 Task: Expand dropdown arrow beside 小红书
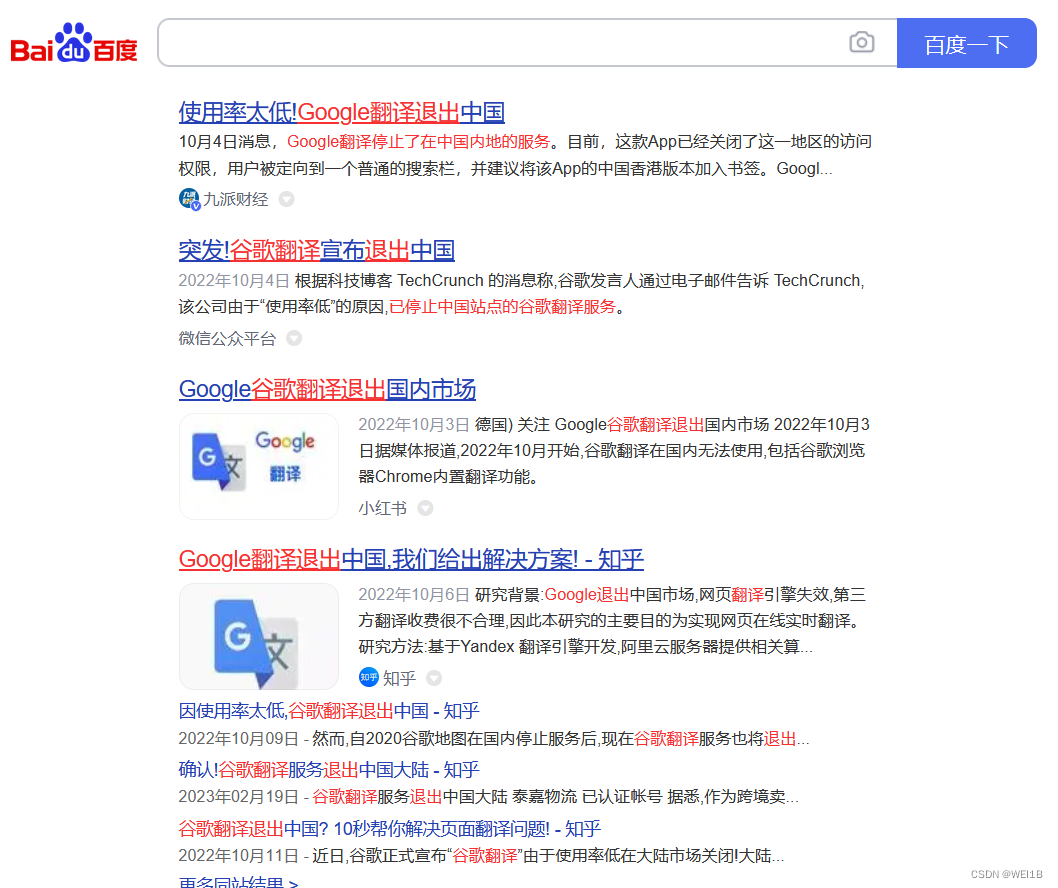[425, 508]
